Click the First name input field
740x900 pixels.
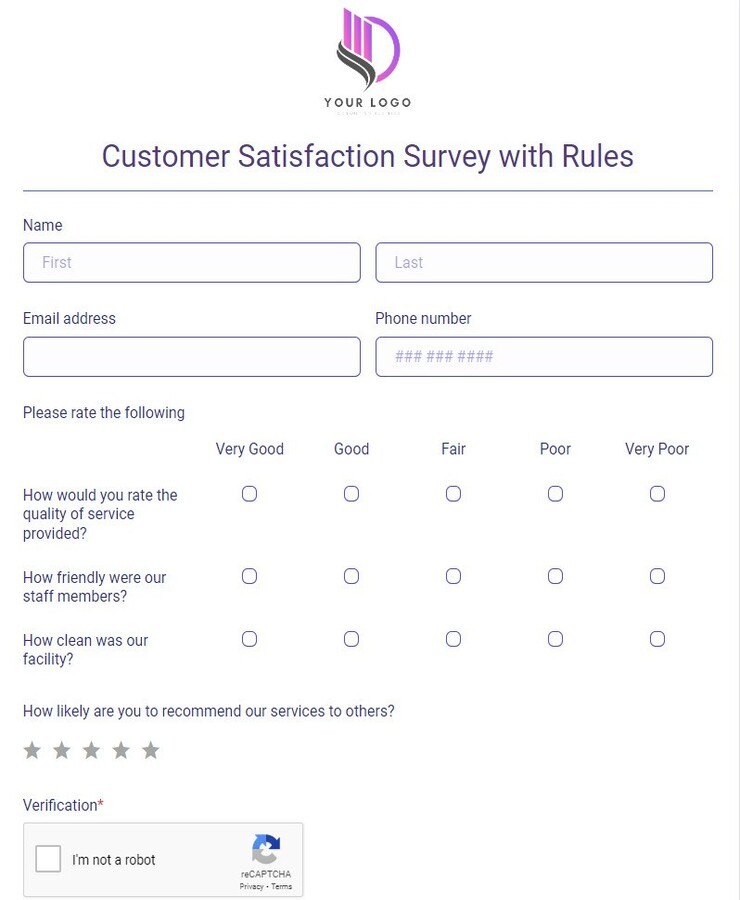[x=191, y=262]
